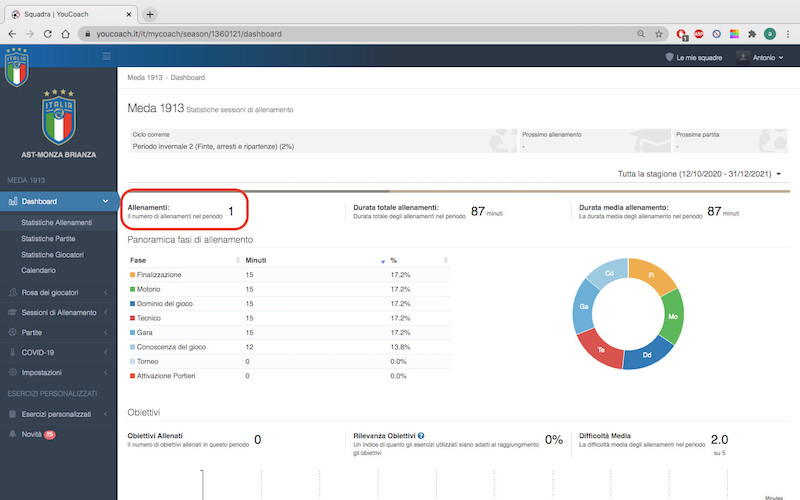Screen dimensions: 800x500
Task: Open Calendario in the sidebar
Action: (x=38, y=270)
